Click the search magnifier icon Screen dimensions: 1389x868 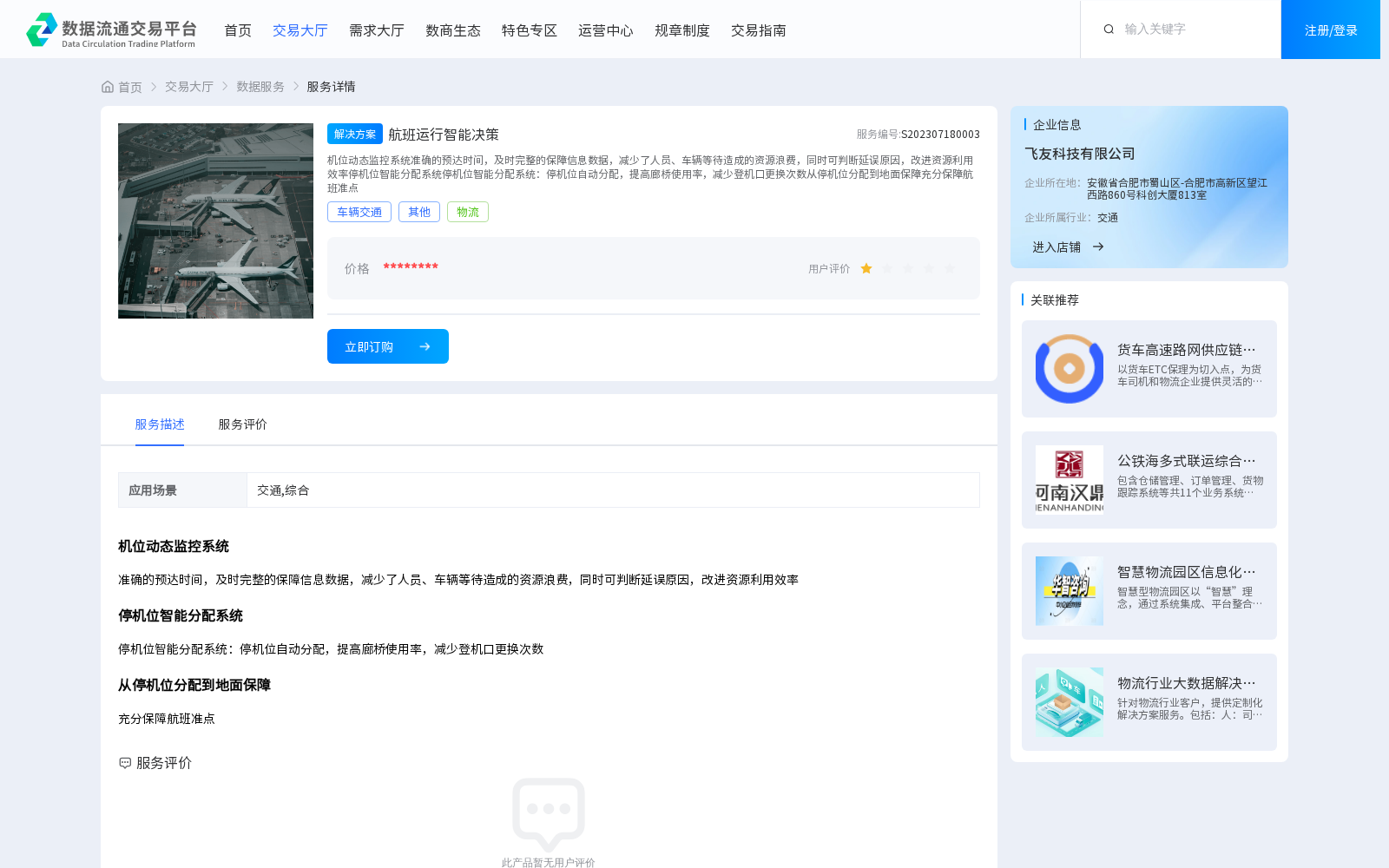(1109, 30)
